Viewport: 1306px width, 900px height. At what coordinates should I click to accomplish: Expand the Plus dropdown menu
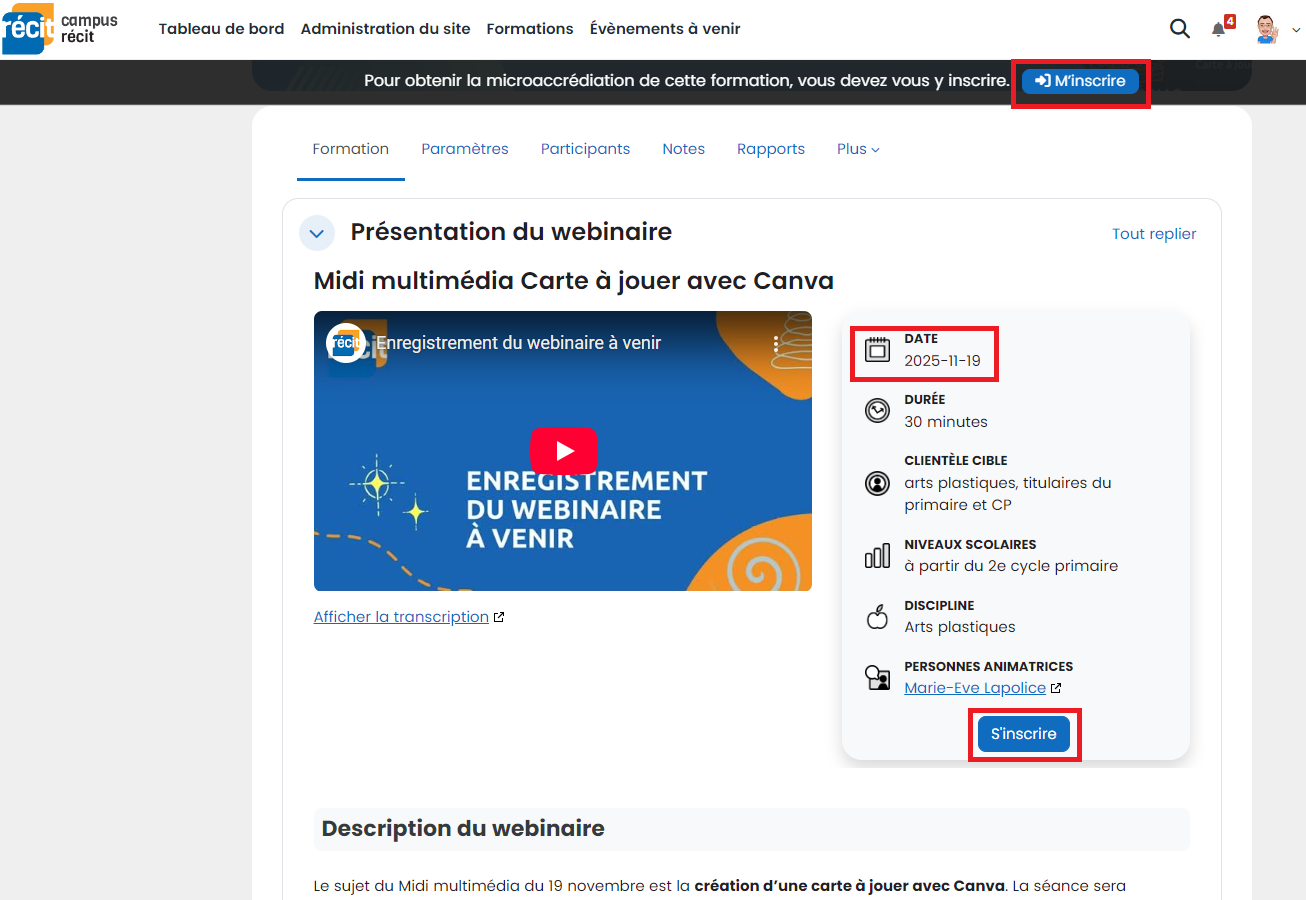click(857, 148)
